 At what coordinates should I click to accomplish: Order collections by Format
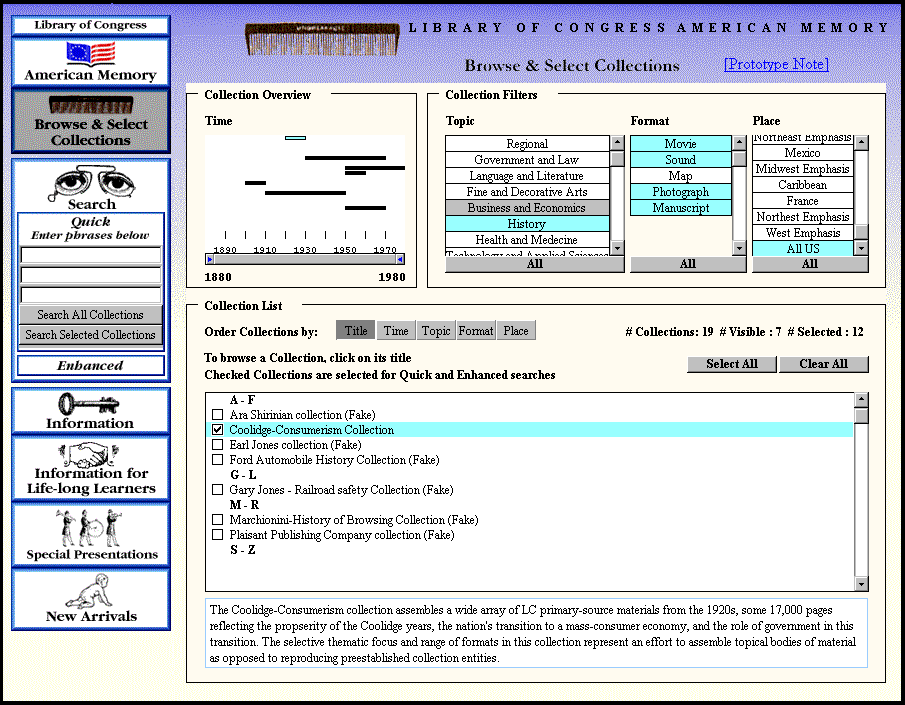point(476,331)
